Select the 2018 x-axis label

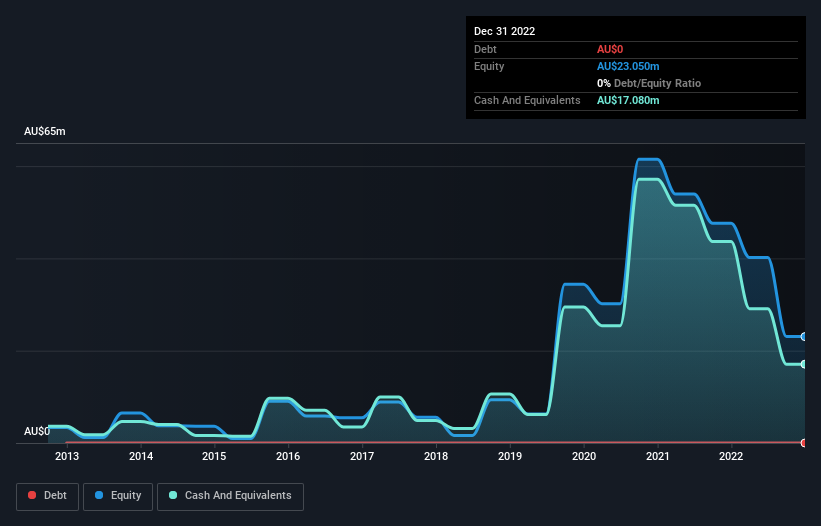click(436, 456)
